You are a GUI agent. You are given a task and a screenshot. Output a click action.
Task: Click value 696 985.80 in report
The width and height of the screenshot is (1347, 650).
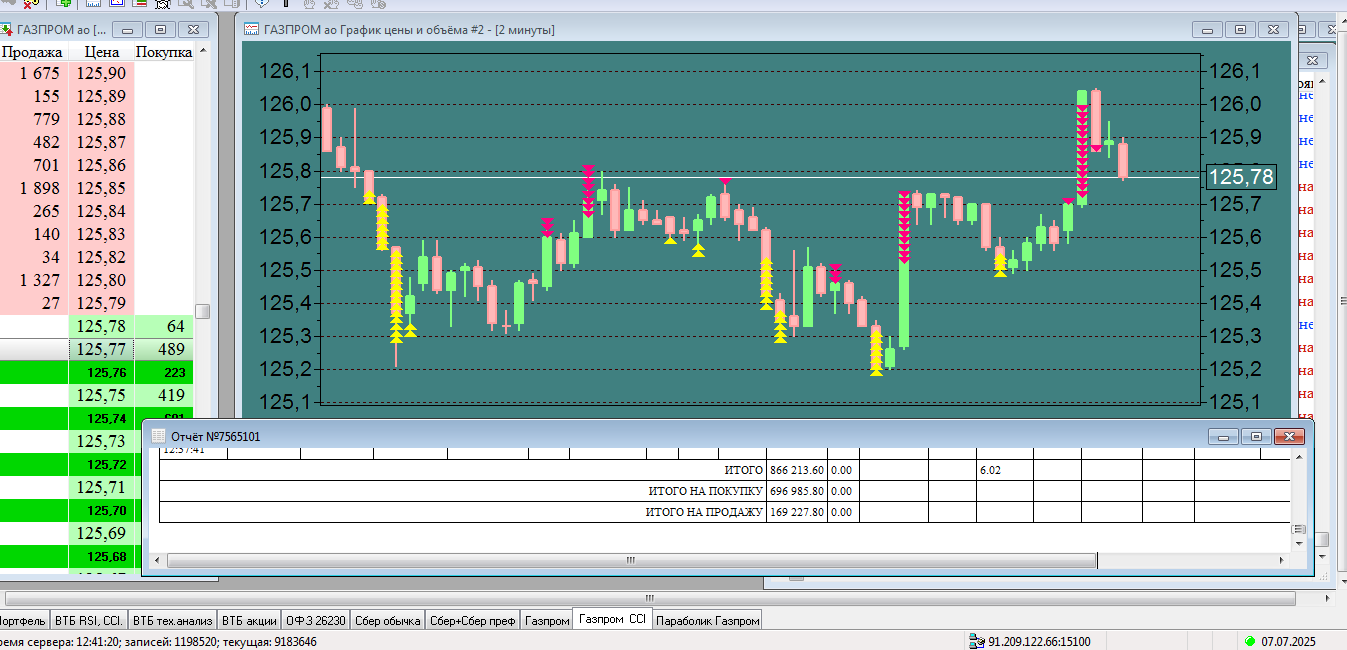797,491
